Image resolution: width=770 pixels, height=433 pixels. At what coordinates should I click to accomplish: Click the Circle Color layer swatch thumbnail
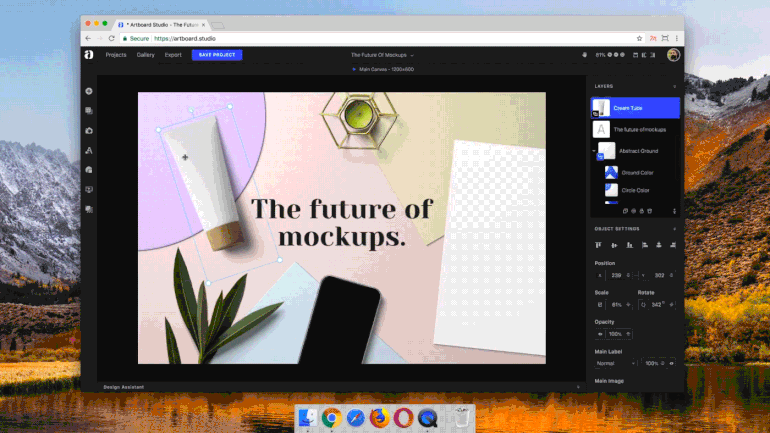click(611, 190)
